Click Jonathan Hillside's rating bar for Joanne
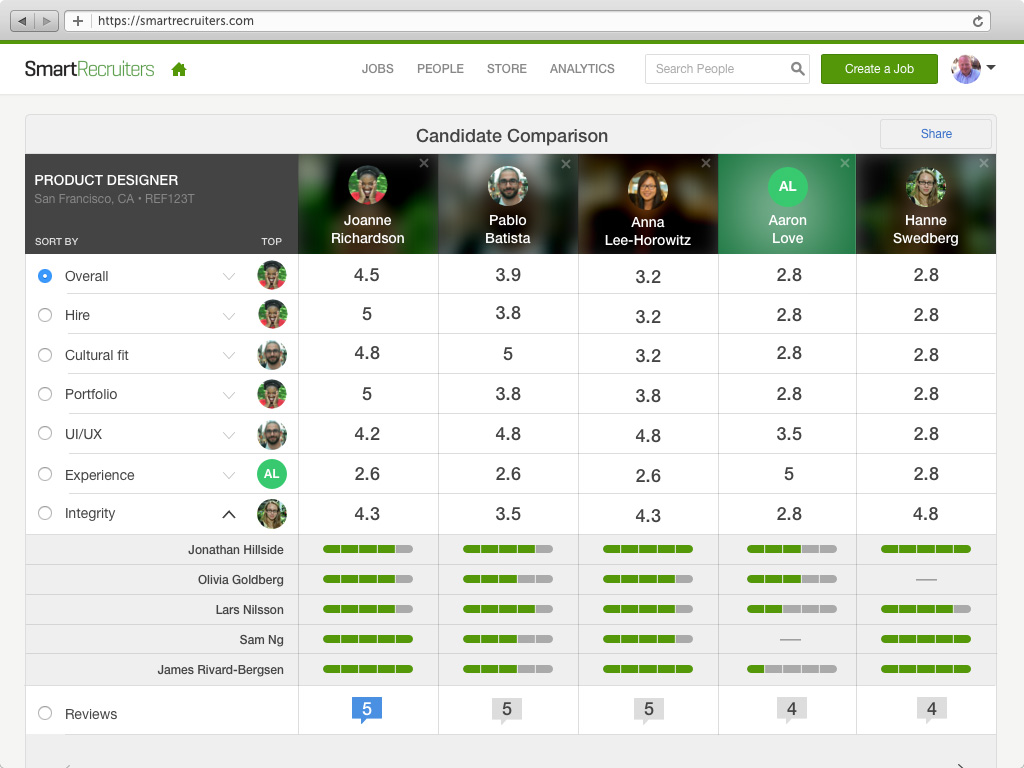 coord(368,549)
